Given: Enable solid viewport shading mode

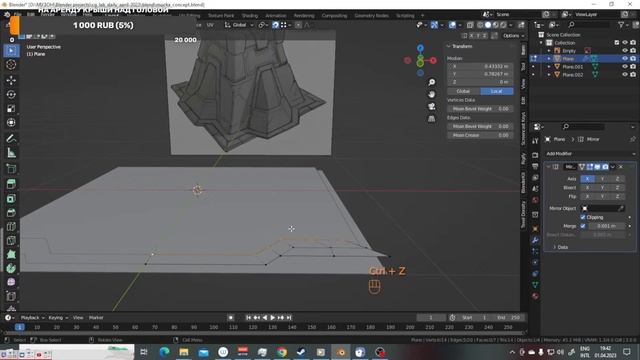Looking at the screenshot, I should point(488,25).
